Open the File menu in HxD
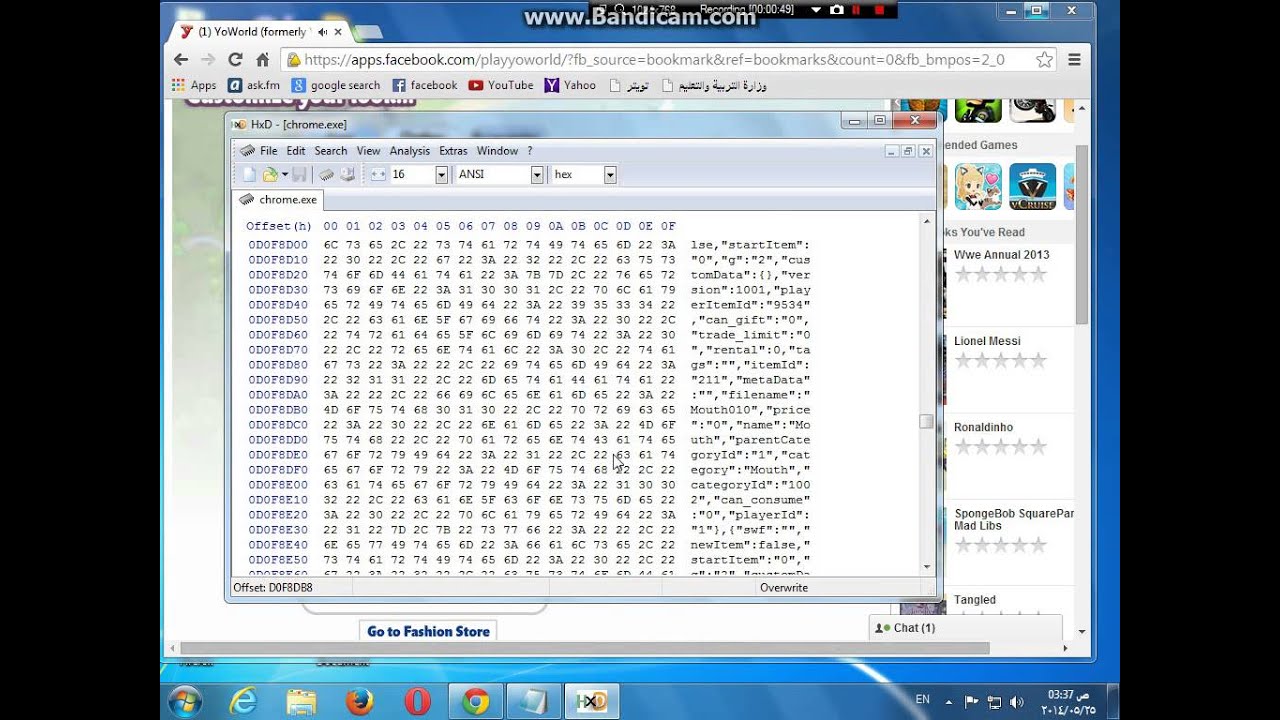Screen dimensions: 1280x720 pos(268,151)
